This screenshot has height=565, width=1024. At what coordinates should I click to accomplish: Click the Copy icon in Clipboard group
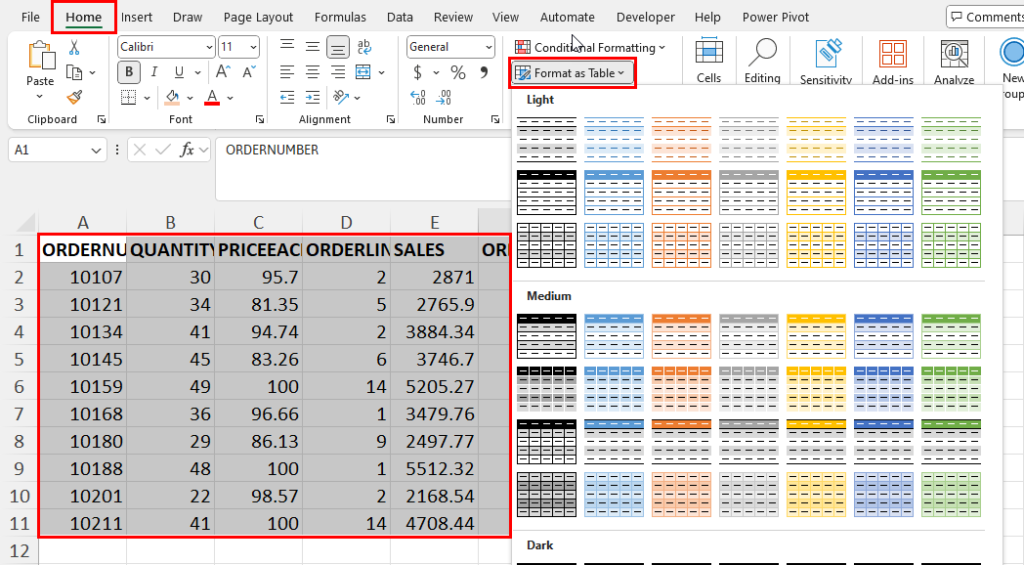(x=74, y=72)
